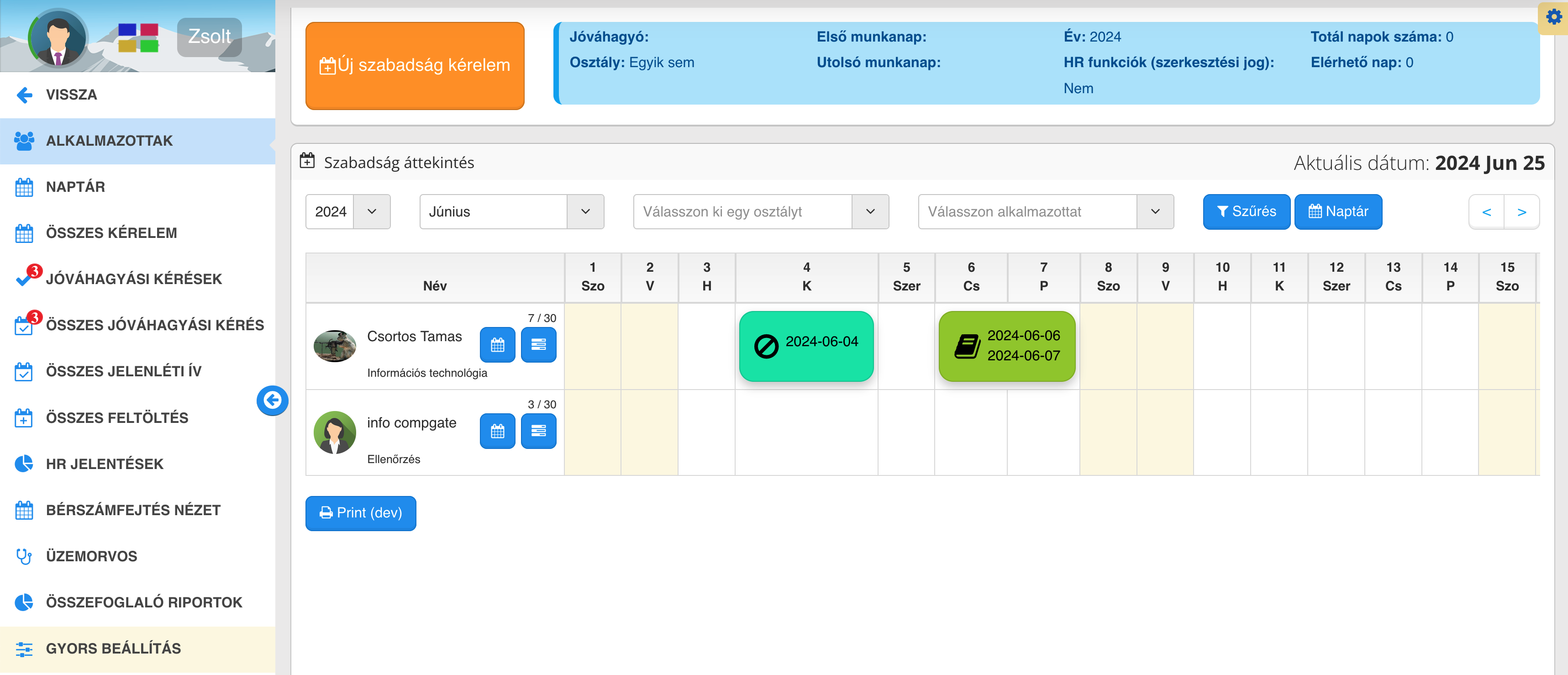
Task: Click the Szabadság áttekintés panel title
Action: click(399, 163)
